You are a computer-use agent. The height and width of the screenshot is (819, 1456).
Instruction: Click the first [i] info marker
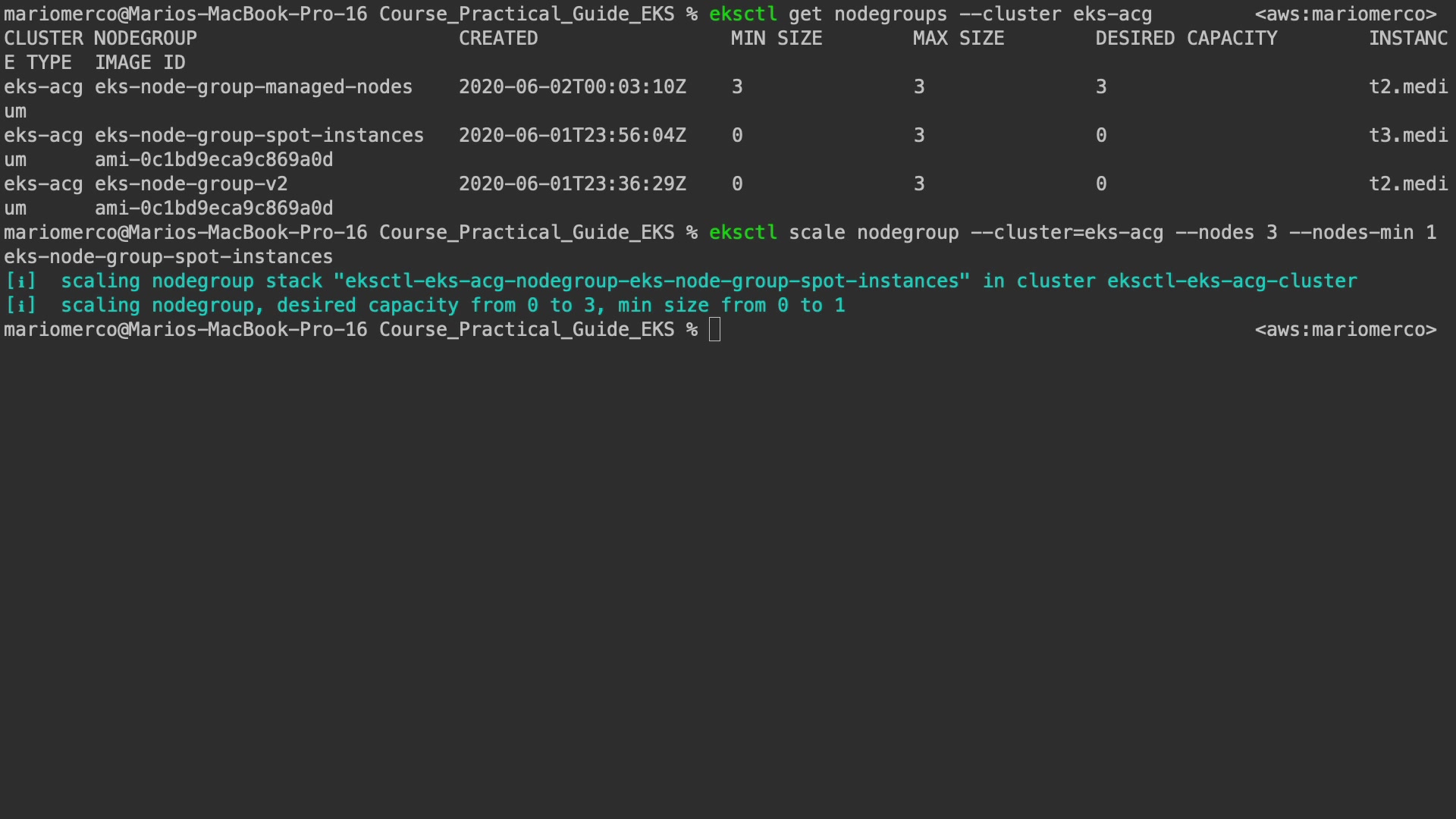coord(20,281)
